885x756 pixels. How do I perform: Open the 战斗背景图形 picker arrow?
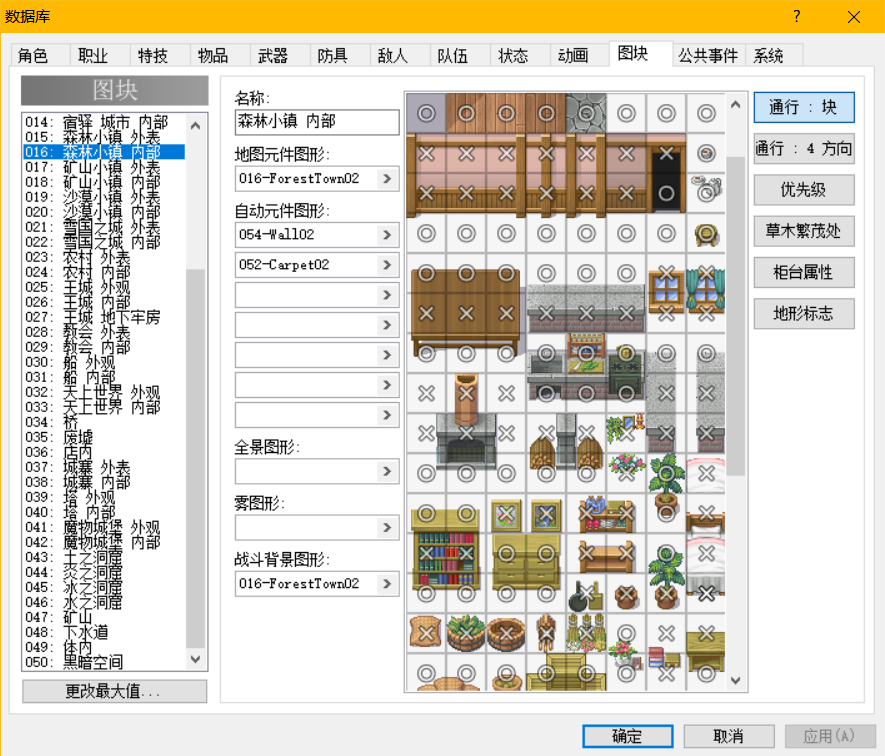[x=387, y=584]
